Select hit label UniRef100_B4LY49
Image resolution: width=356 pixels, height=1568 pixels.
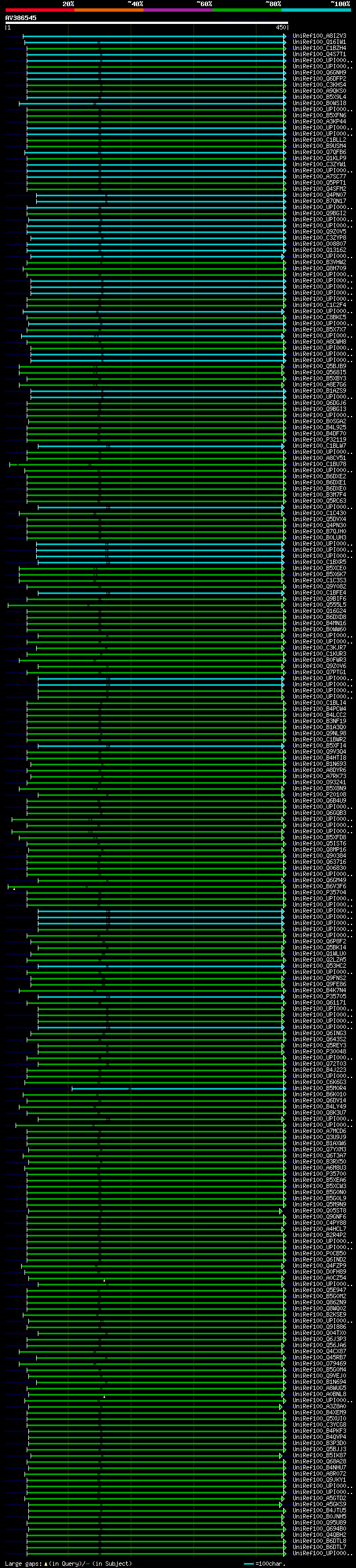click(x=319, y=1106)
